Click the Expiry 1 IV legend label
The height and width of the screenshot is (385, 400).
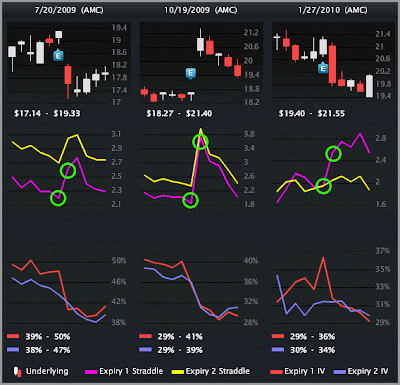coord(304,371)
